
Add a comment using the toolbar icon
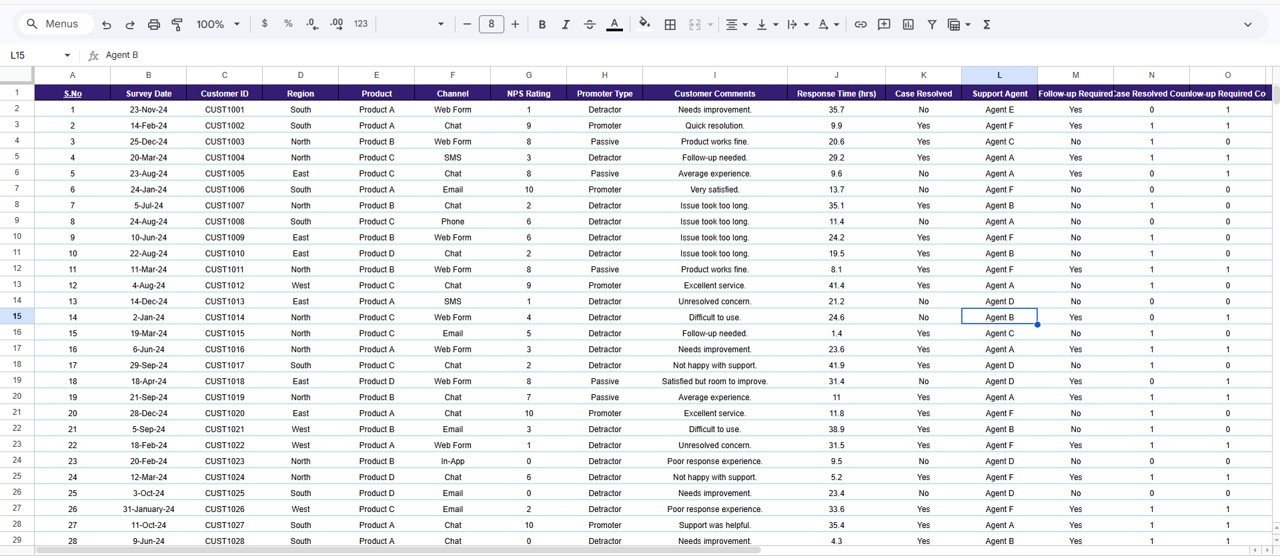pyautogui.click(x=884, y=24)
